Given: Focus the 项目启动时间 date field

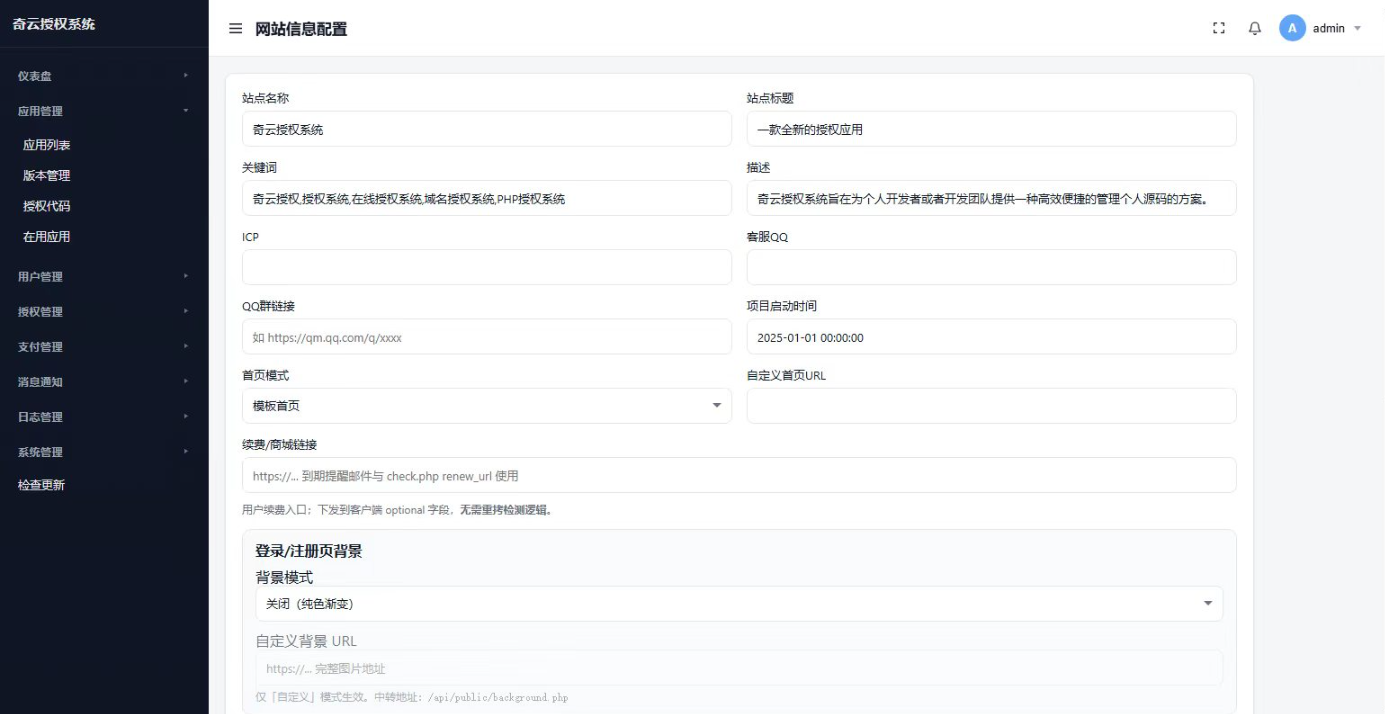Looking at the screenshot, I should click(991, 337).
